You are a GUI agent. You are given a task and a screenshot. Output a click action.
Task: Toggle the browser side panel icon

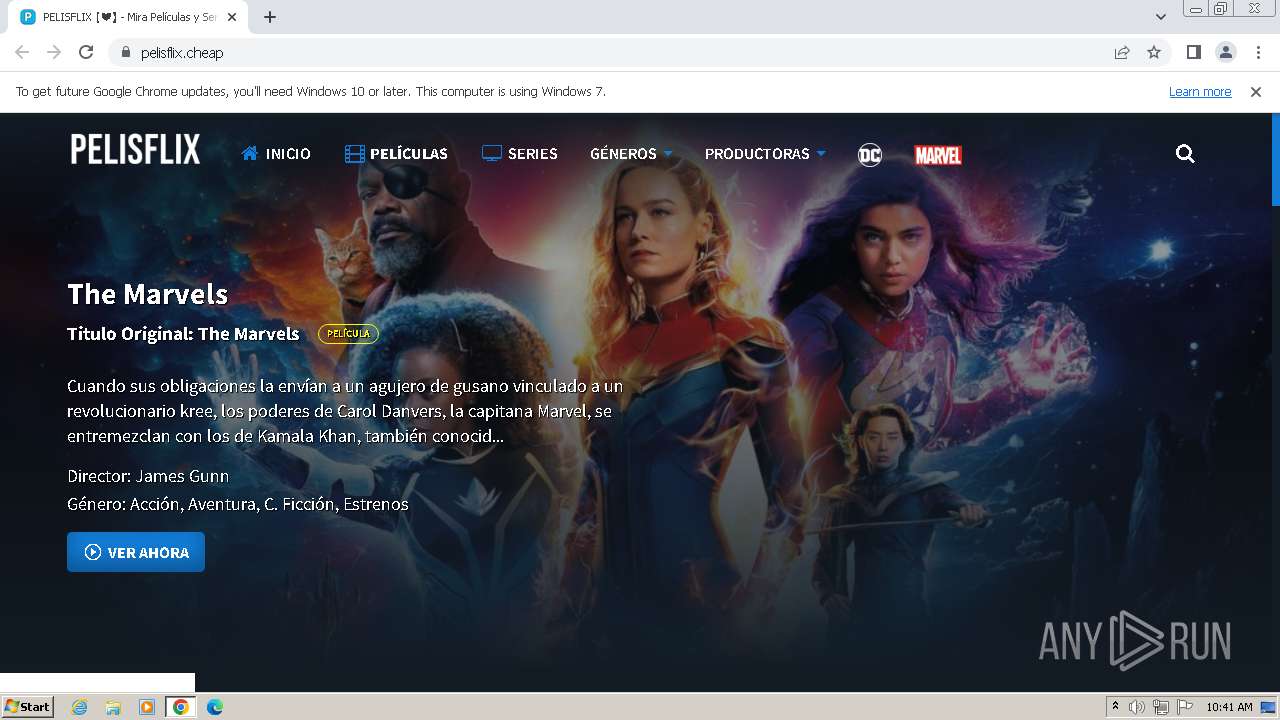[1193, 52]
